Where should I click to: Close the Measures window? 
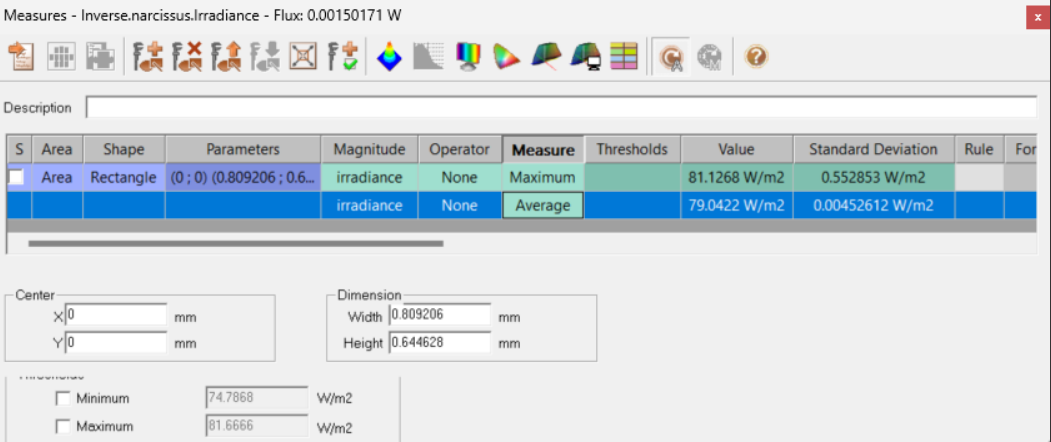1038,18
